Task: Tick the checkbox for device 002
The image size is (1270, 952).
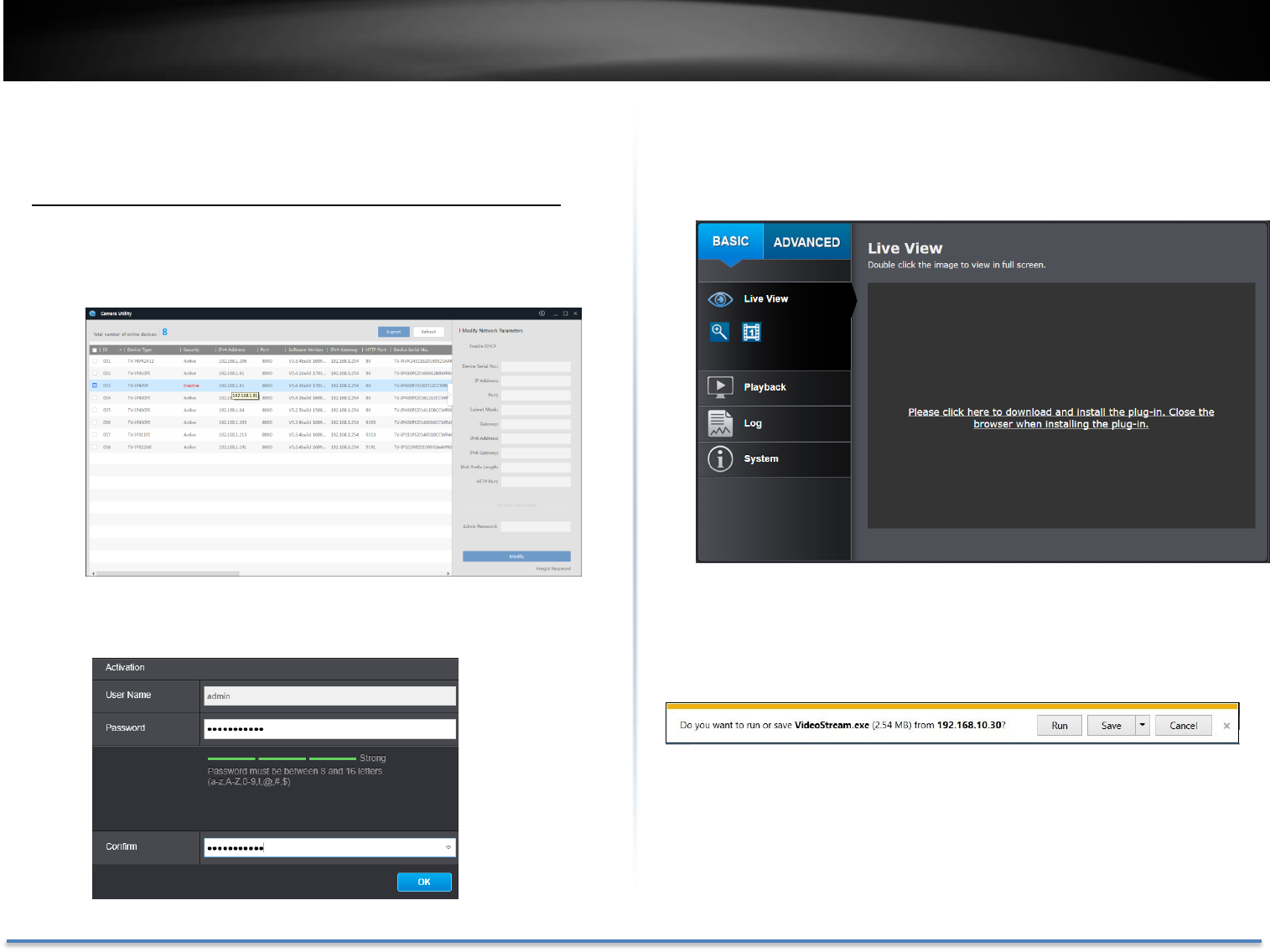Action: click(95, 374)
